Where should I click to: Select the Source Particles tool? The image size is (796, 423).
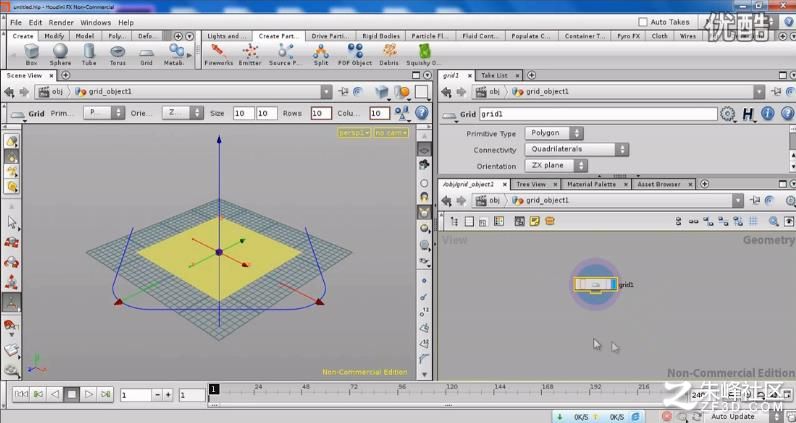(x=283, y=54)
